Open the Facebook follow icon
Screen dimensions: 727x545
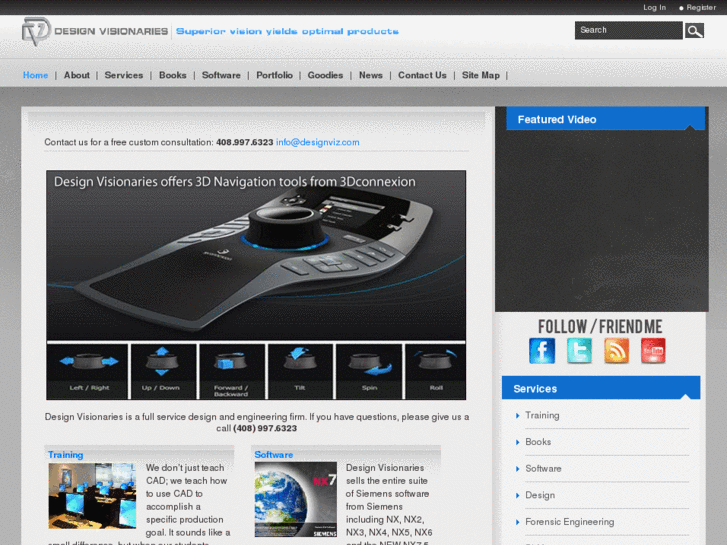click(542, 351)
